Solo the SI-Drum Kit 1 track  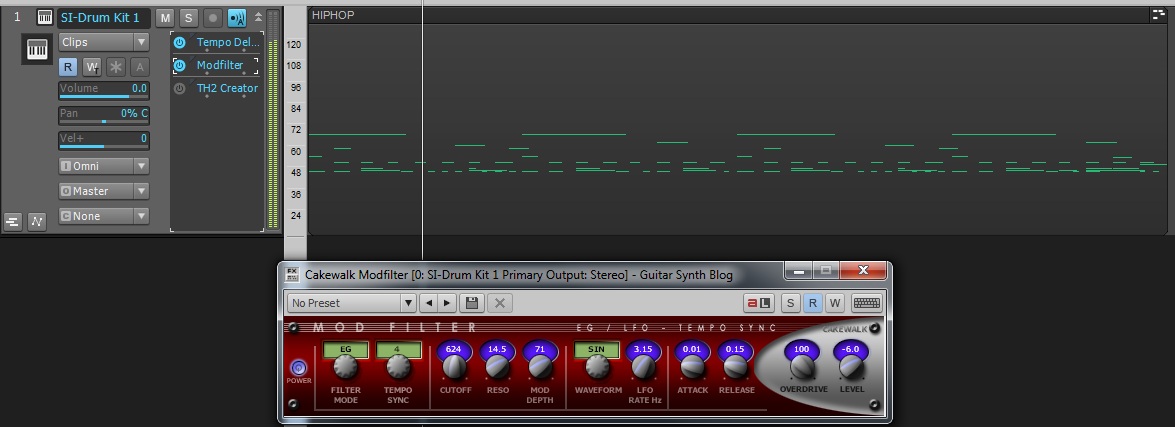click(188, 17)
